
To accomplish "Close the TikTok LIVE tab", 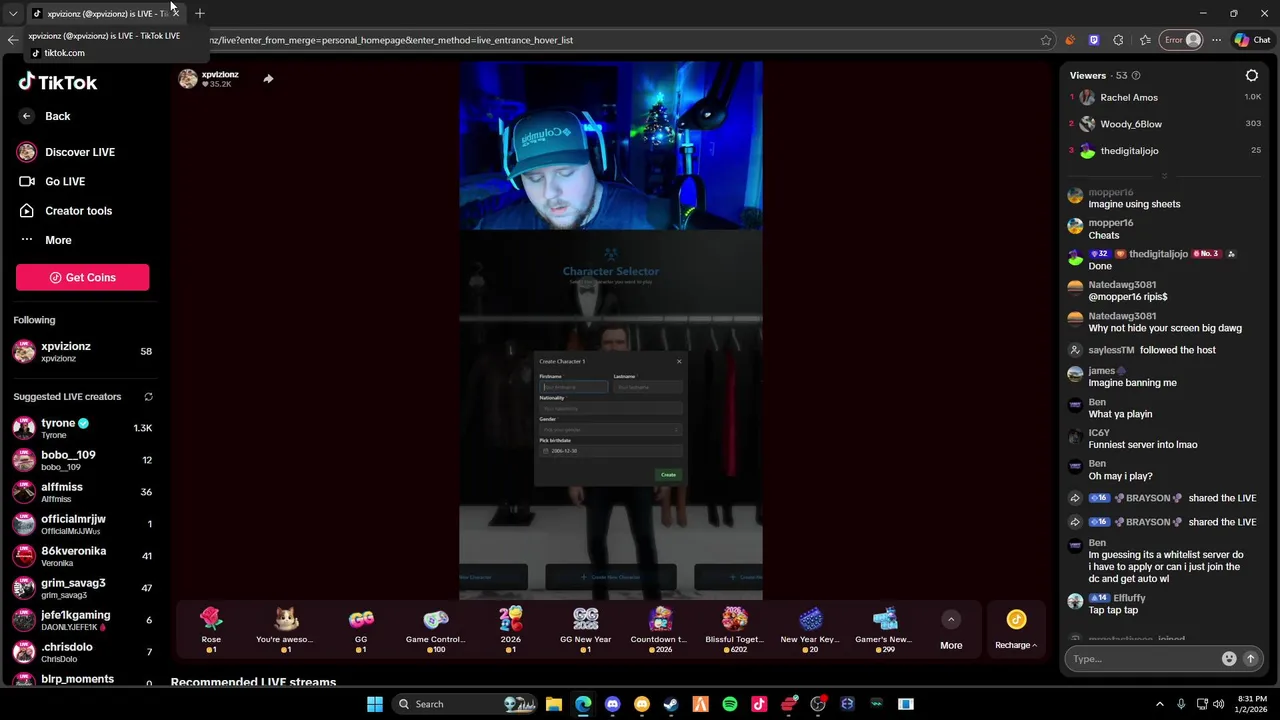I will (175, 13).
